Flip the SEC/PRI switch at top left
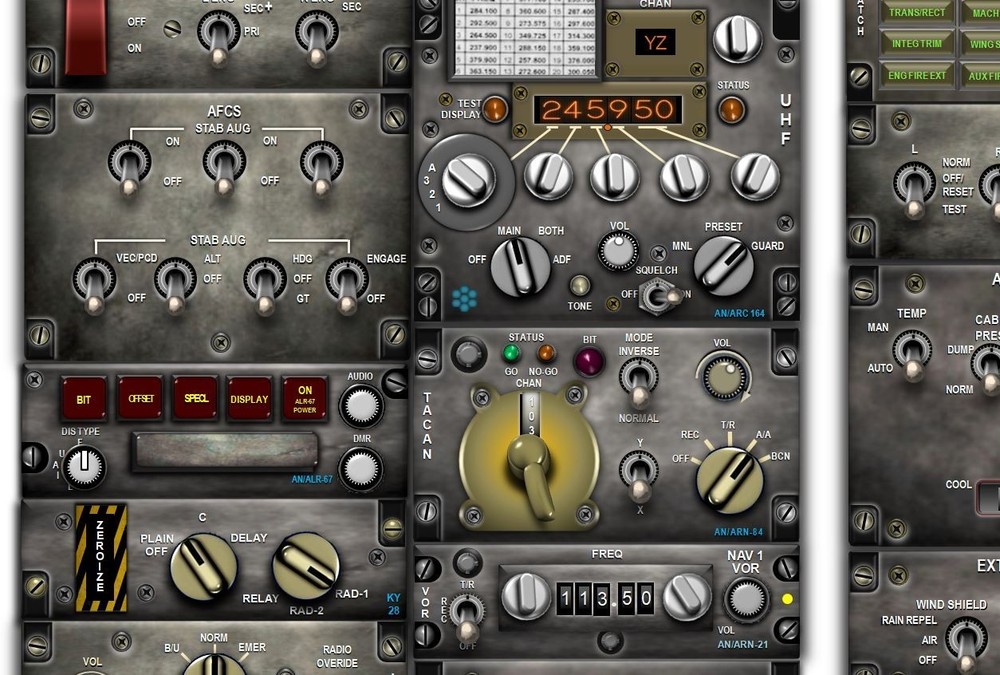The height and width of the screenshot is (675, 1000). point(219,37)
